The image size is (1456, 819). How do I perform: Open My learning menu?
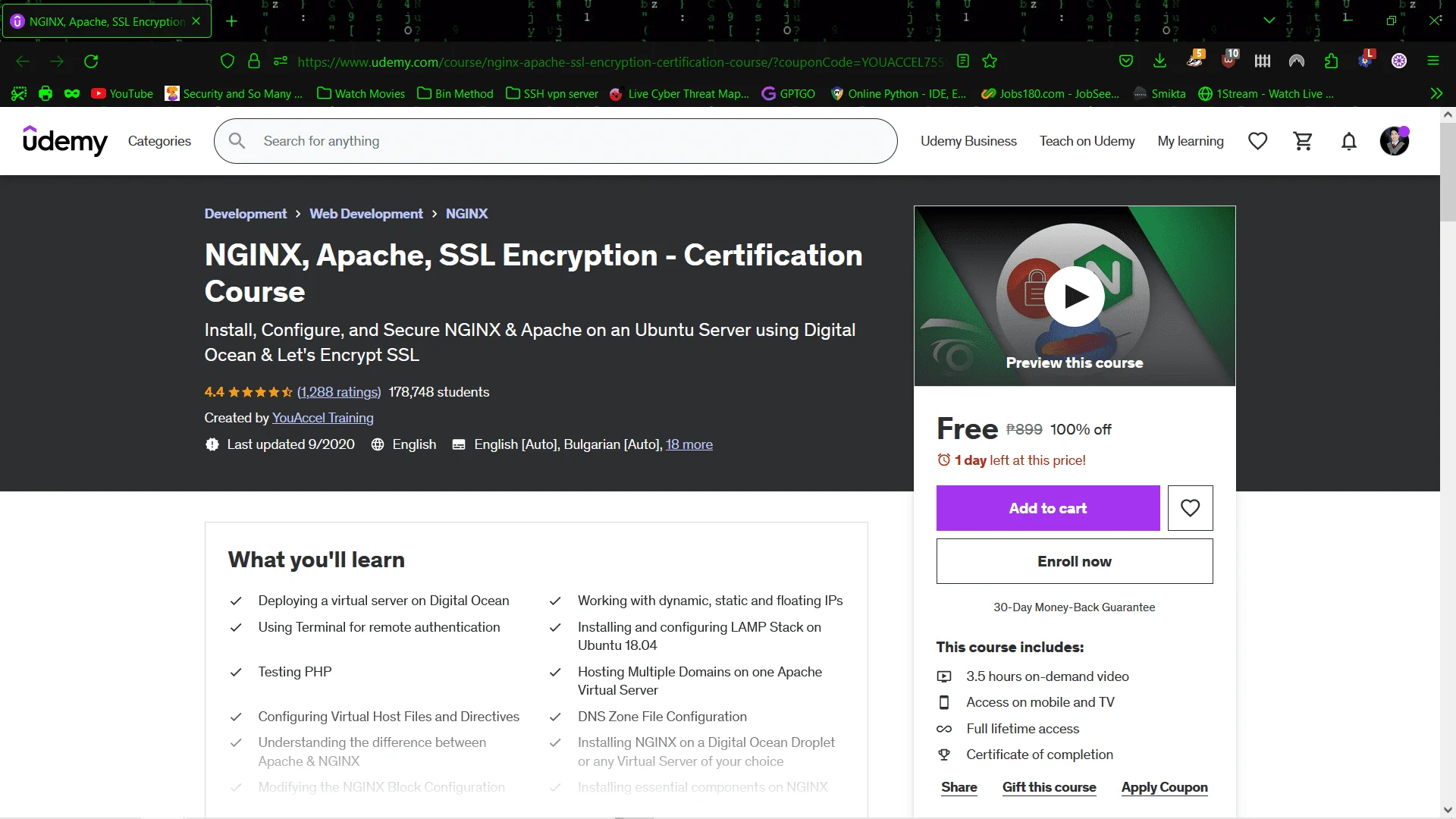click(1191, 141)
